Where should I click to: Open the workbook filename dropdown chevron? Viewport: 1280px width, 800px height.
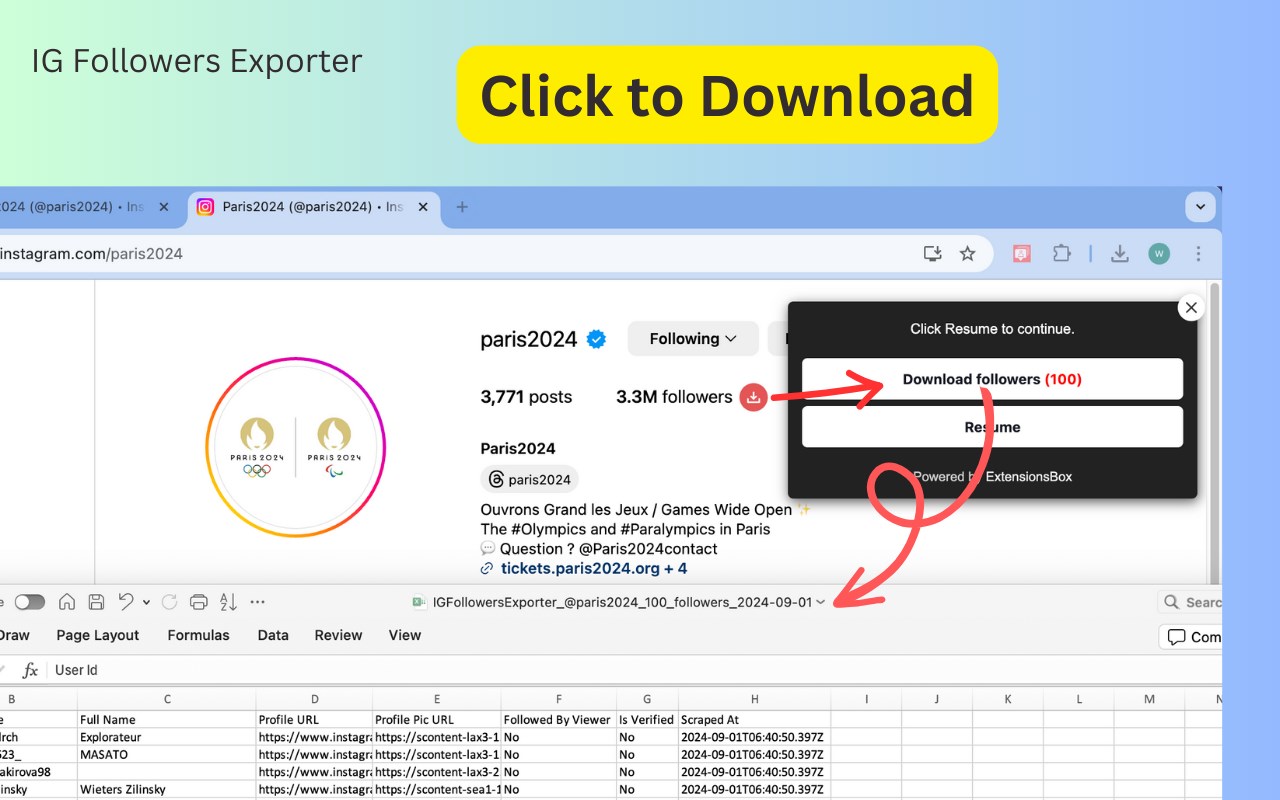[821, 602]
